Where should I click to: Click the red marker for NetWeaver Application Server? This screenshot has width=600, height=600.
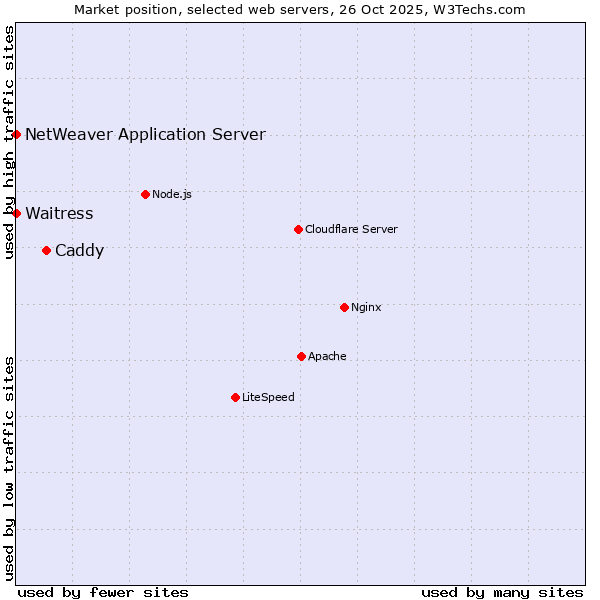16,134
